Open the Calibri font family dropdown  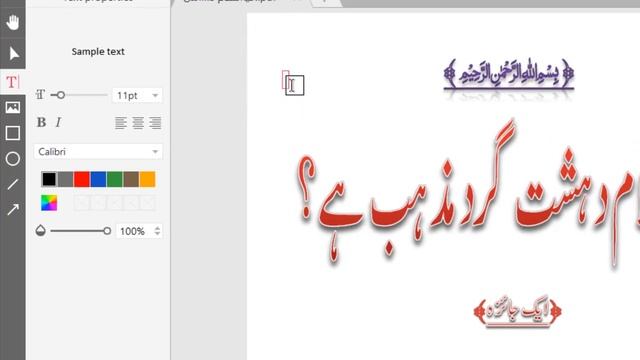[x=98, y=152]
